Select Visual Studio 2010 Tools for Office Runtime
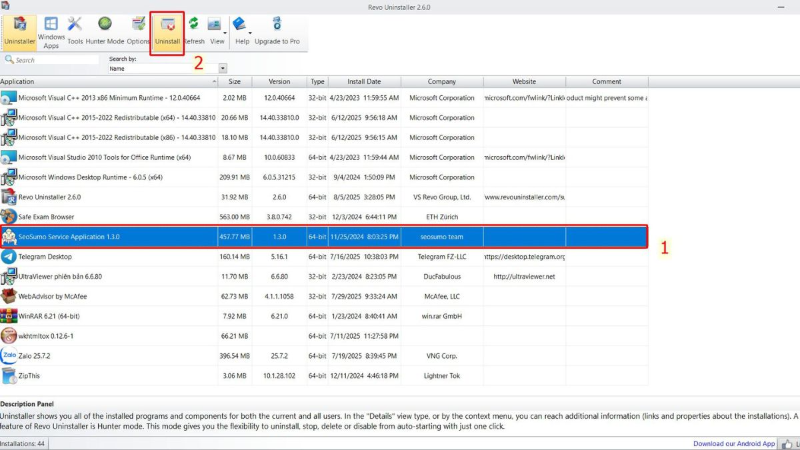This screenshot has height=450, width=800. pos(324,158)
